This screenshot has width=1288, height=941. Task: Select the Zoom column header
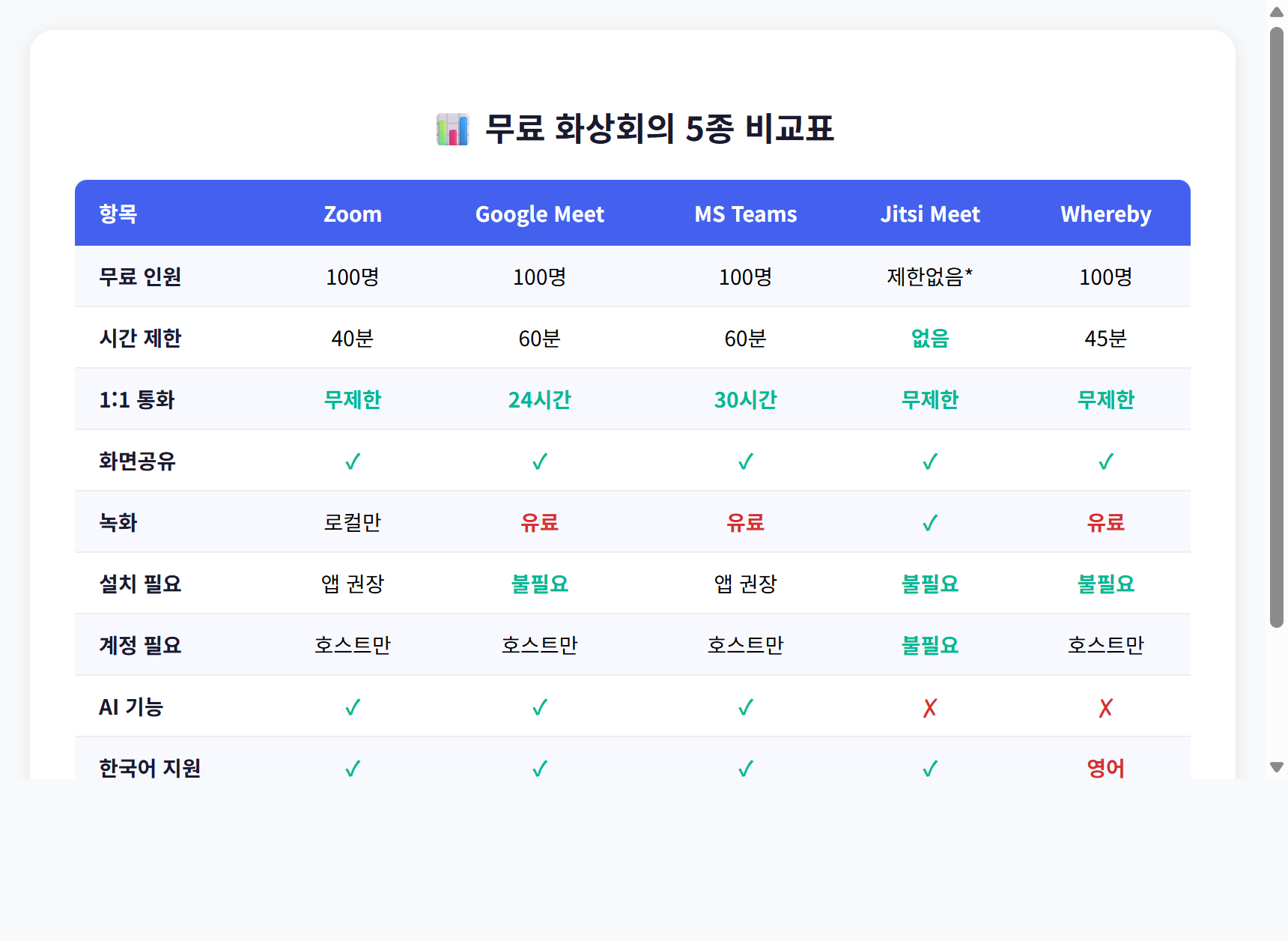tap(352, 214)
